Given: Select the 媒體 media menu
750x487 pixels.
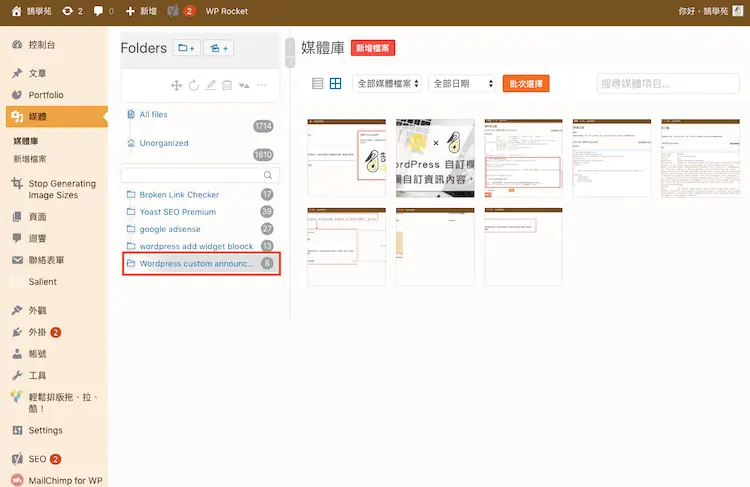Looking at the screenshot, I should (56, 116).
